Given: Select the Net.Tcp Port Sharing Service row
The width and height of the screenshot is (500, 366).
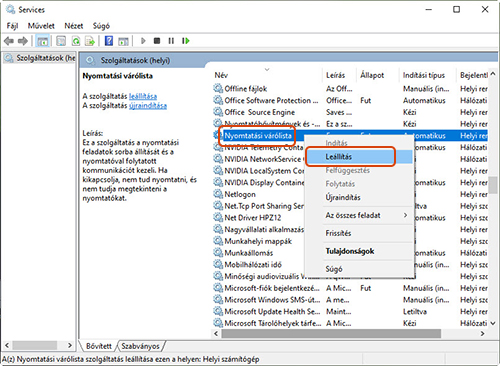Looking at the screenshot, I should (258, 206).
